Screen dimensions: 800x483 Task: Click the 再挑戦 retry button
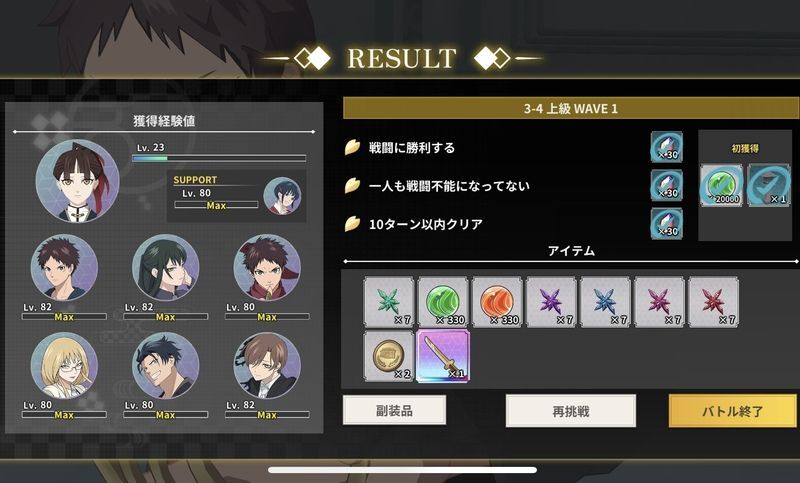point(571,411)
